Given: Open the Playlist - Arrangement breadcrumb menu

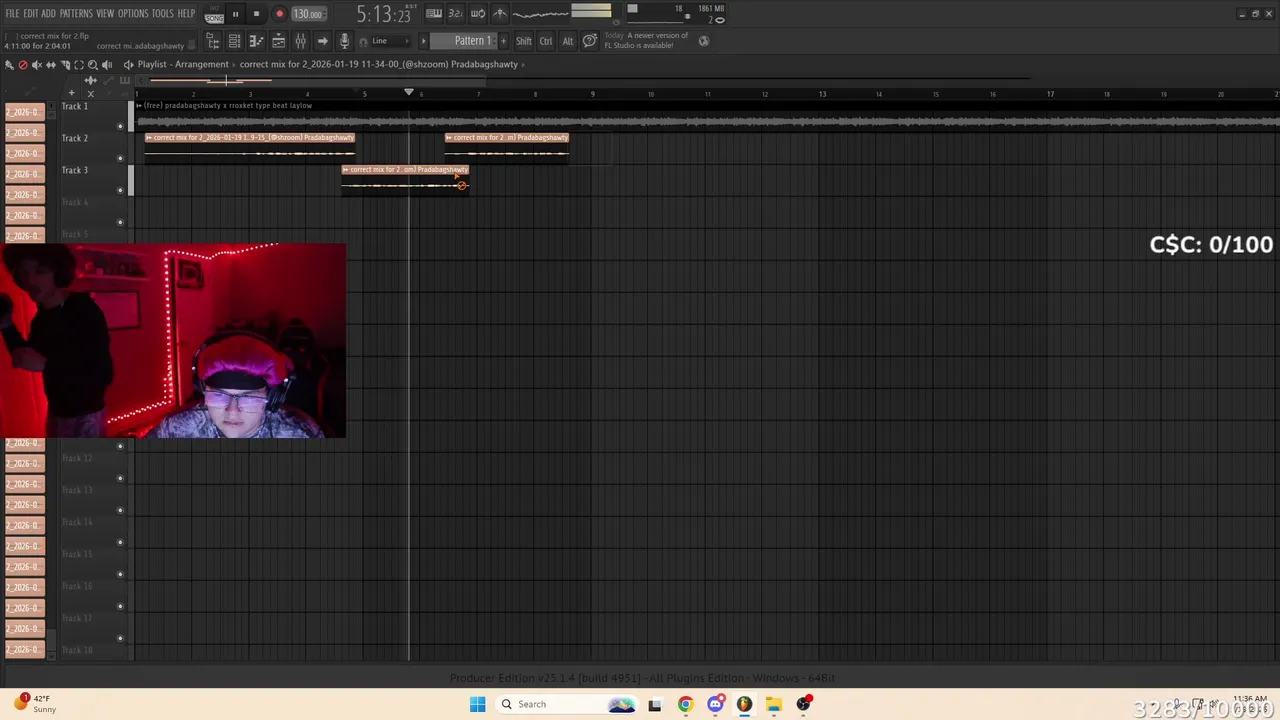Looking at the screenshot, I should [x=183, y=64].
